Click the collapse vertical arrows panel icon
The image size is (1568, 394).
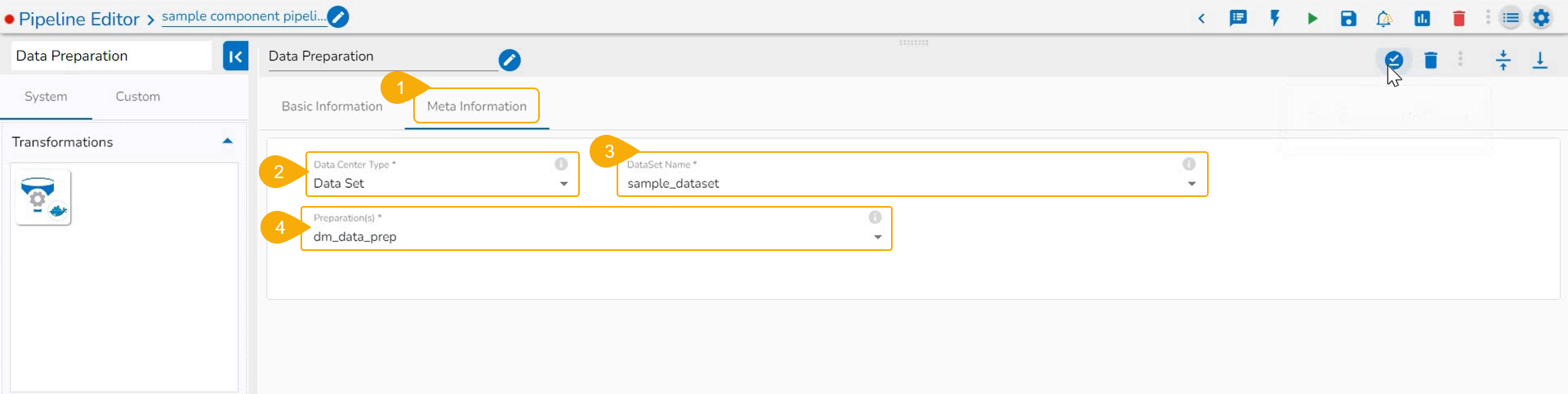coord(1503,60)
